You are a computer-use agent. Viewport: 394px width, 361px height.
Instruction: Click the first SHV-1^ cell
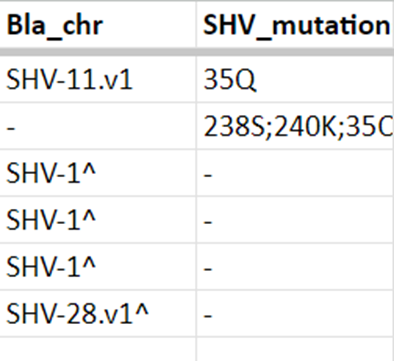(x=98, y=173)
